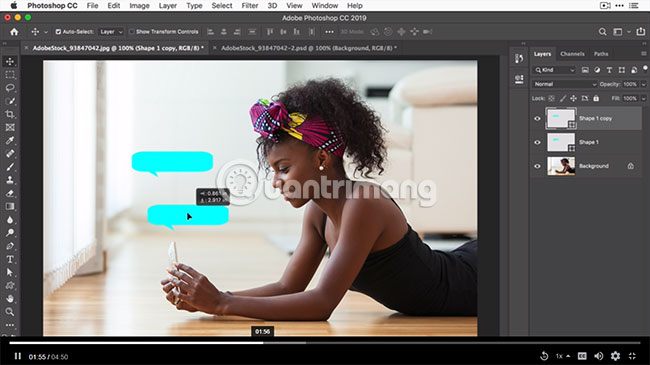Open the Auto-Select Layer dropdown
The height and width of the screenshot is (365, 650).
111,32
